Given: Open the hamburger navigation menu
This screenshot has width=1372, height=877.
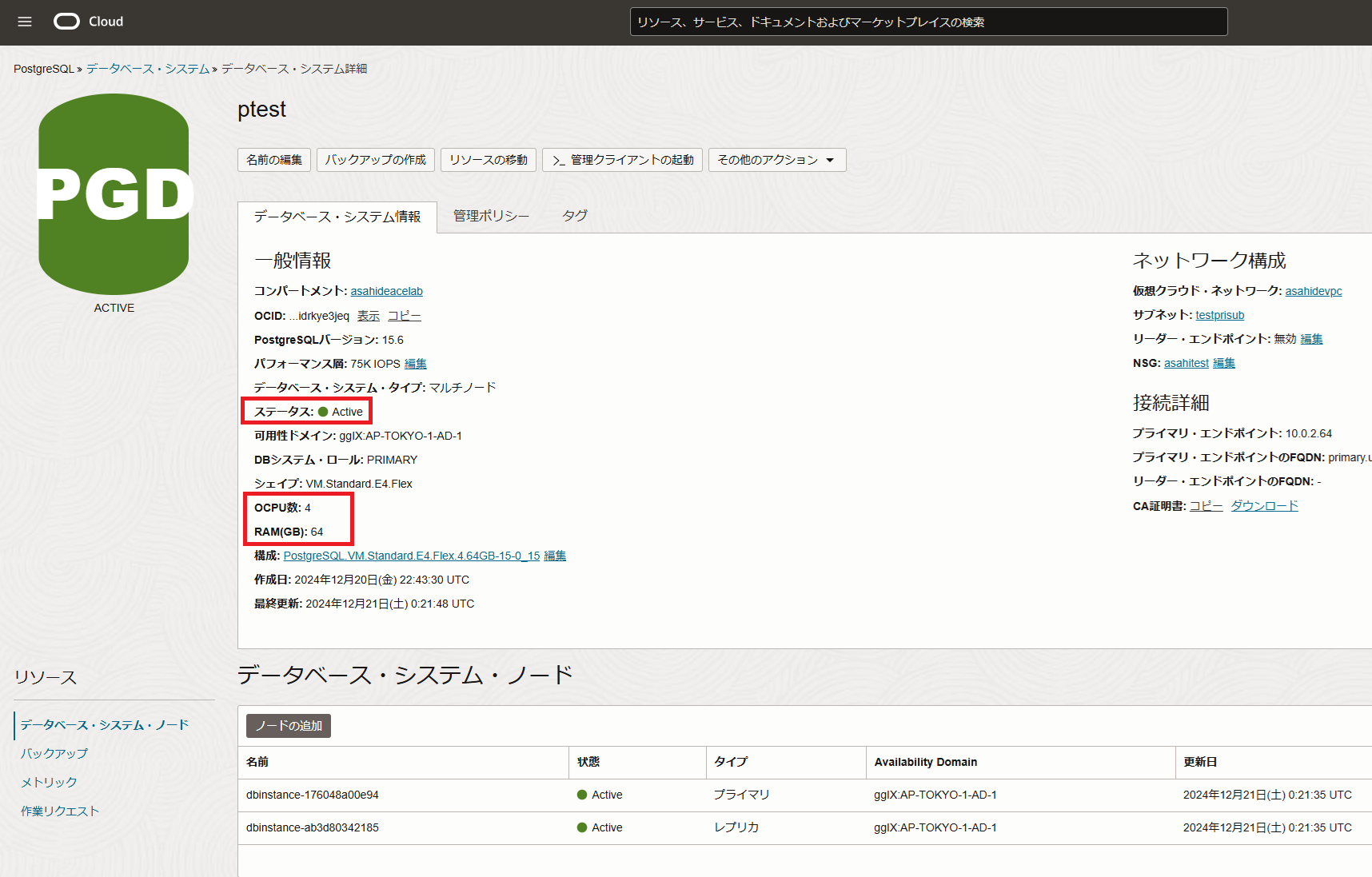Looking at the screenshot, I should tap(25, 22).
